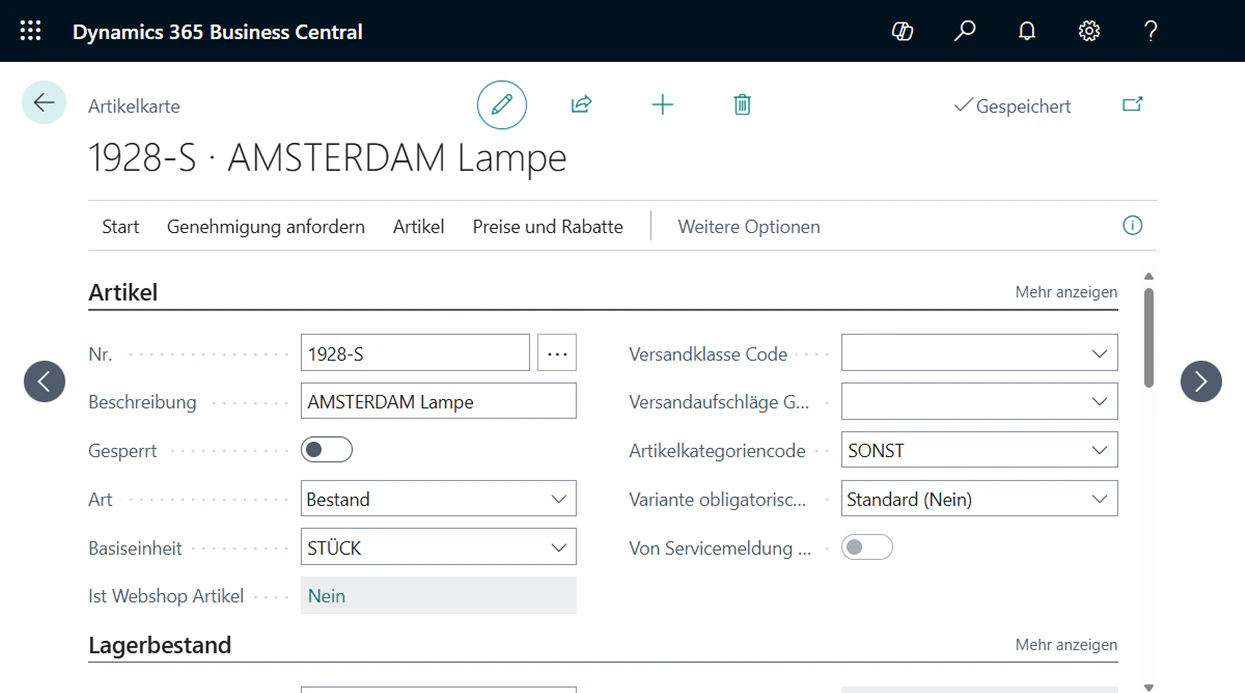Open the app launcher waffle menu

click(31, 31)
